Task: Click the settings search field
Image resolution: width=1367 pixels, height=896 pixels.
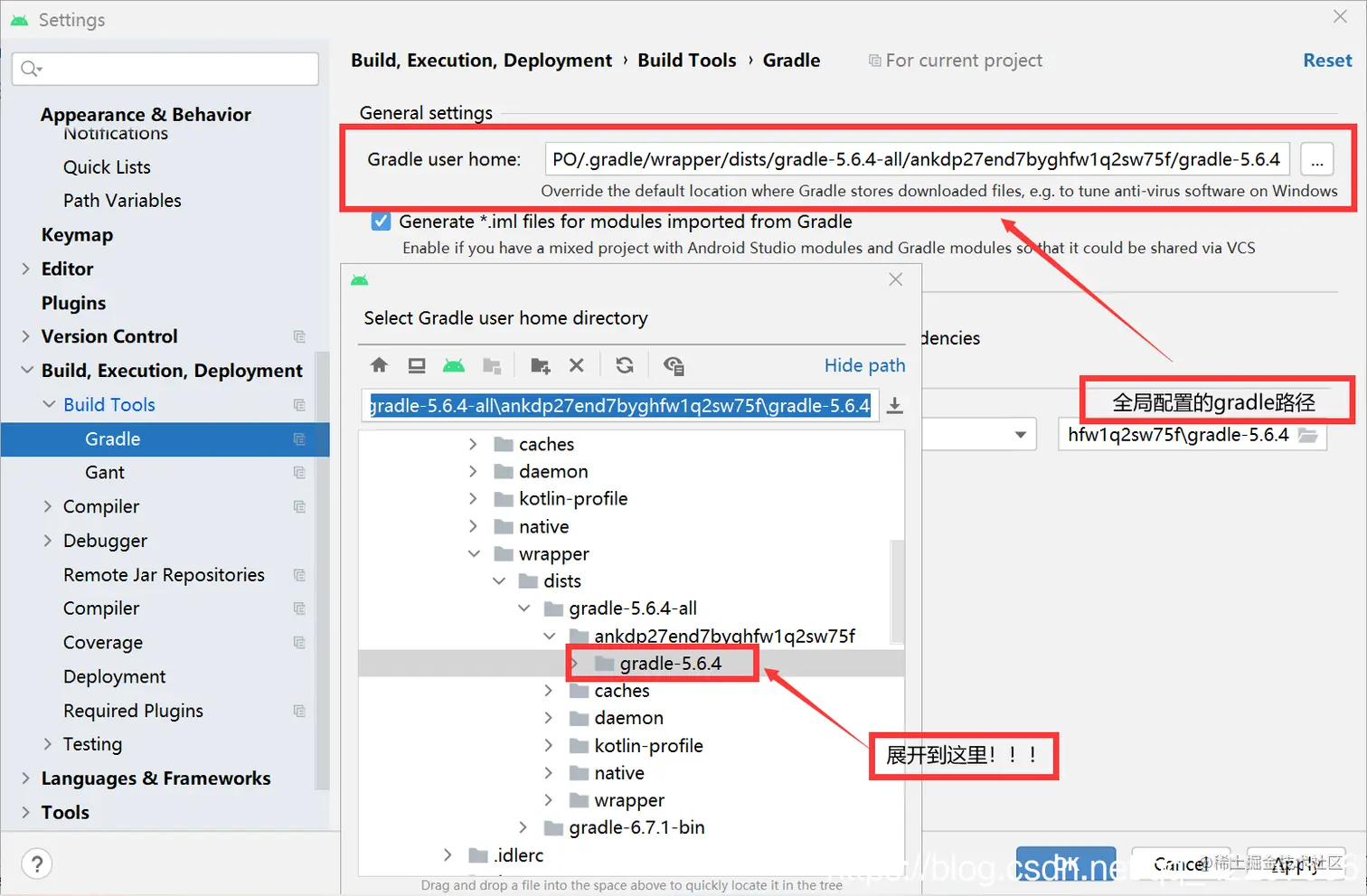Action: 165,69
